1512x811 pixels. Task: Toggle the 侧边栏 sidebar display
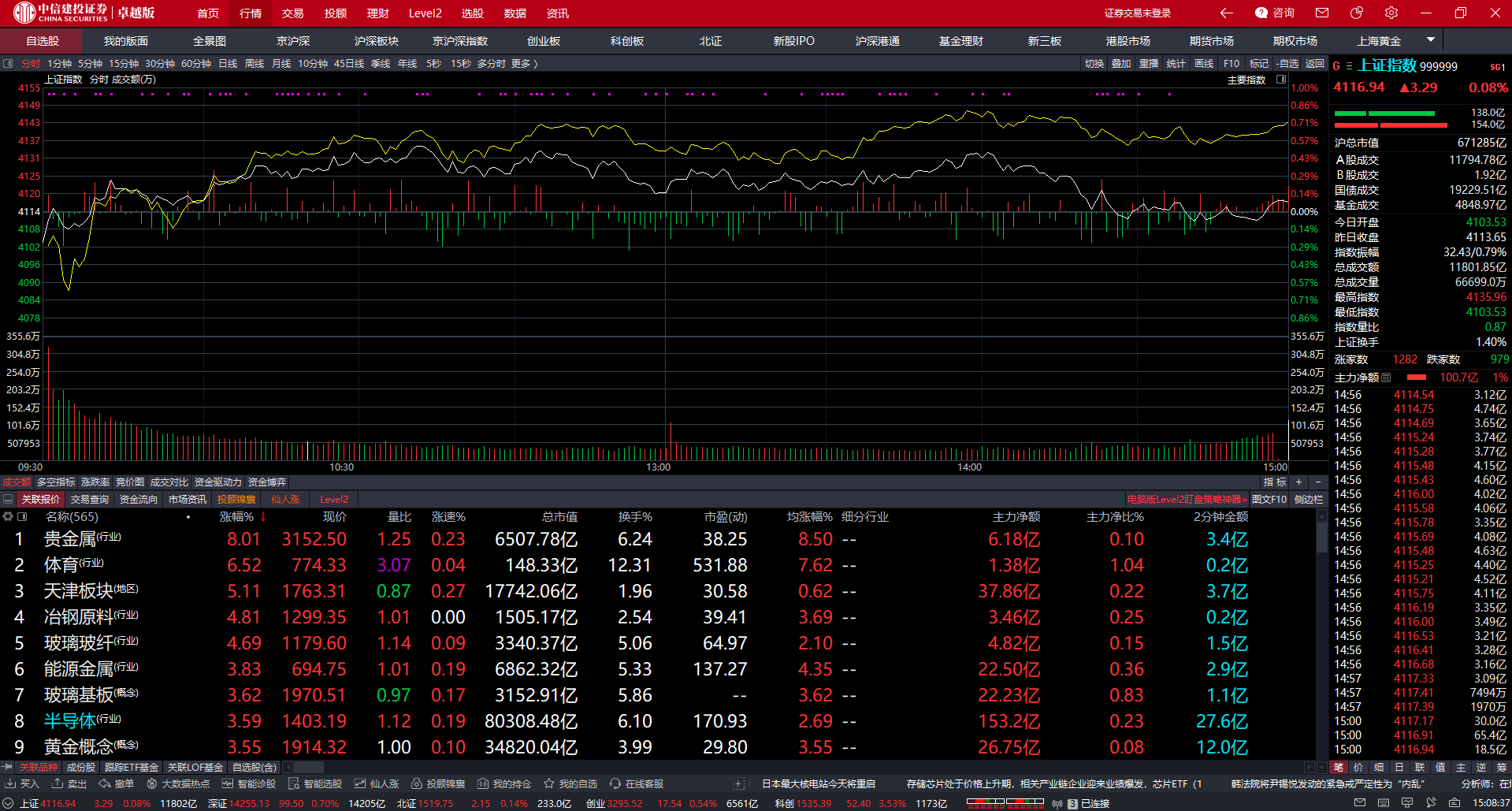[x=1309, y=499]
